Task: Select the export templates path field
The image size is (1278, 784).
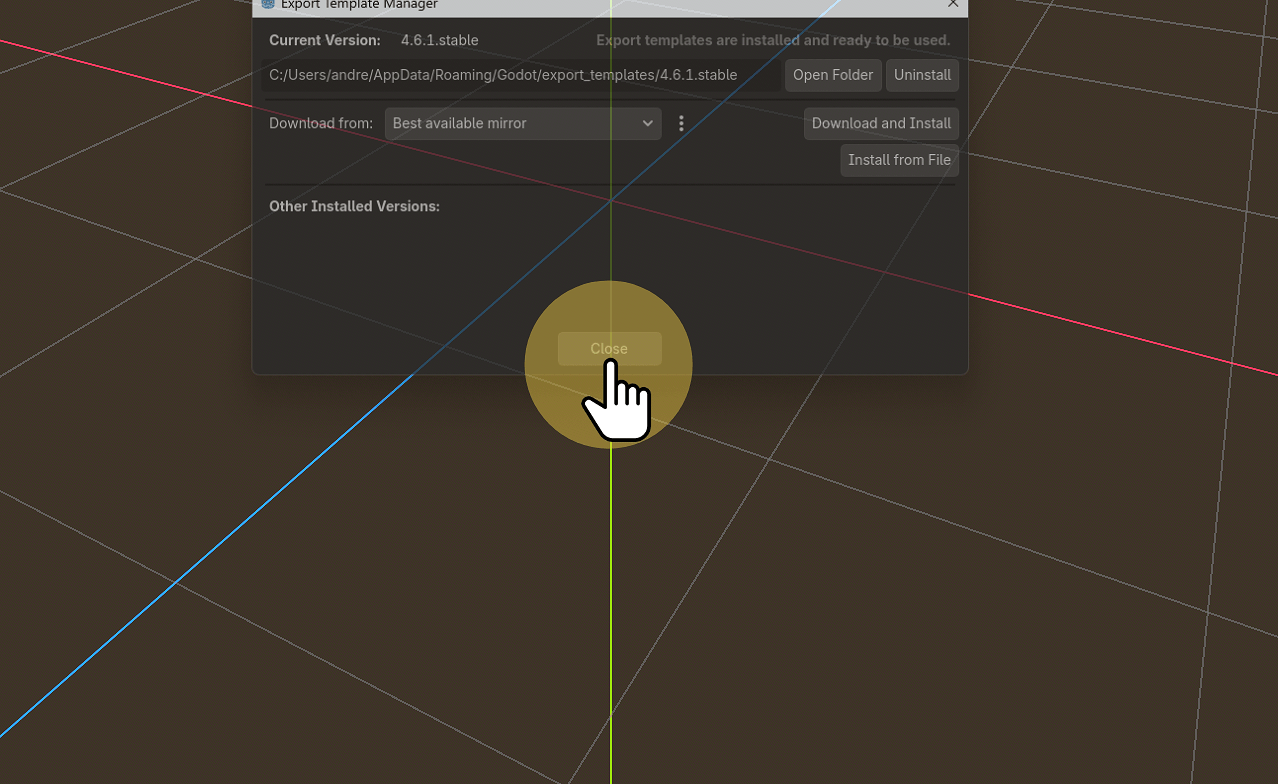Action: (520, 74)
